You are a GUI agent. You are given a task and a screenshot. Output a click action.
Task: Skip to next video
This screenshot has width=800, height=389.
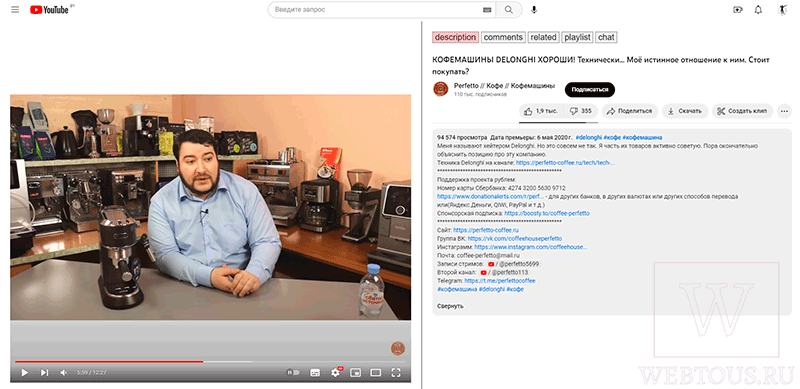coord(44,373)
